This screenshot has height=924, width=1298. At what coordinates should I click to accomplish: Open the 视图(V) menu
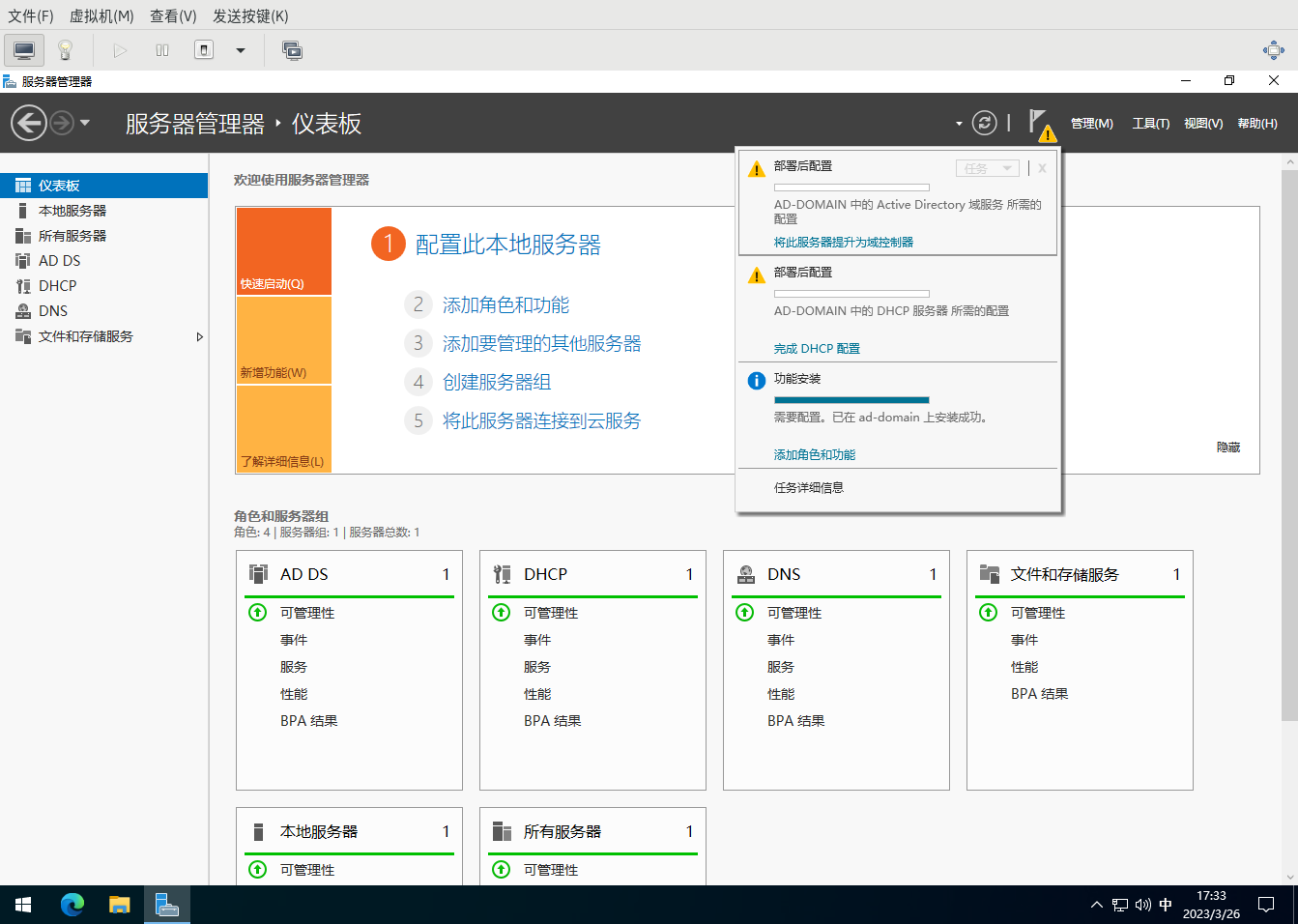[1203, 124]
